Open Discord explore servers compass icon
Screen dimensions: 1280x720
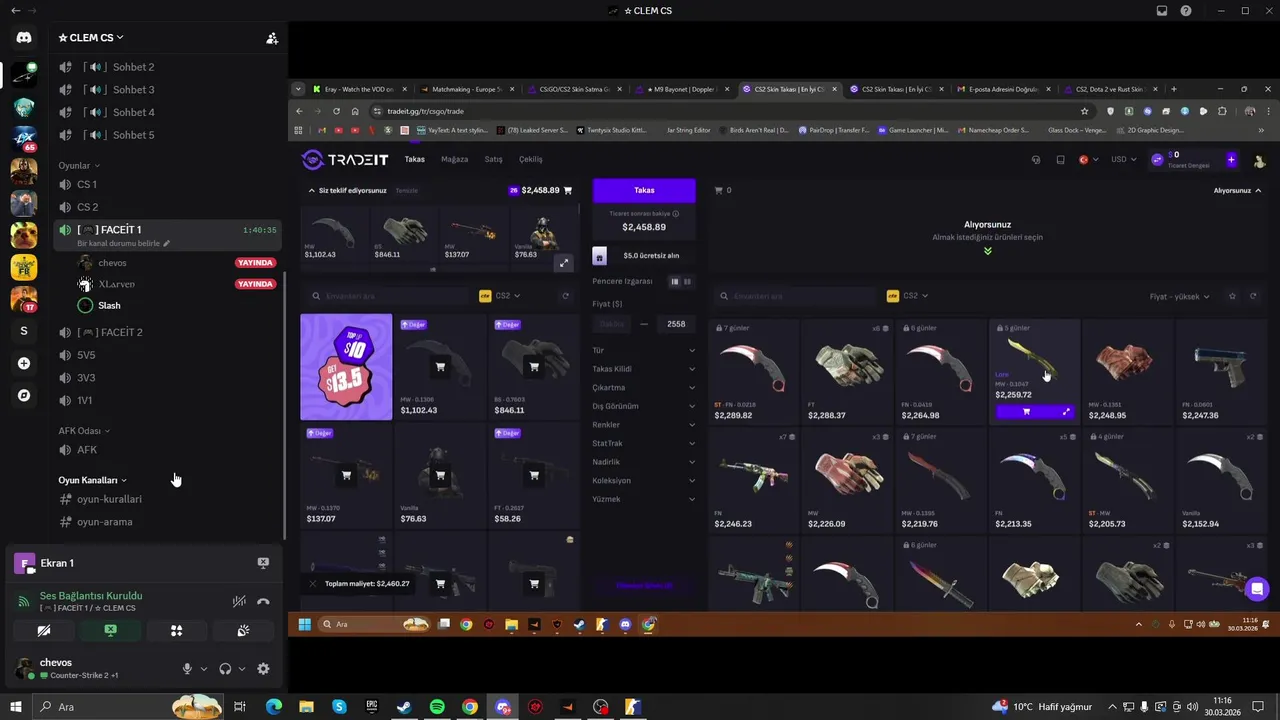[x=24, y=395]
